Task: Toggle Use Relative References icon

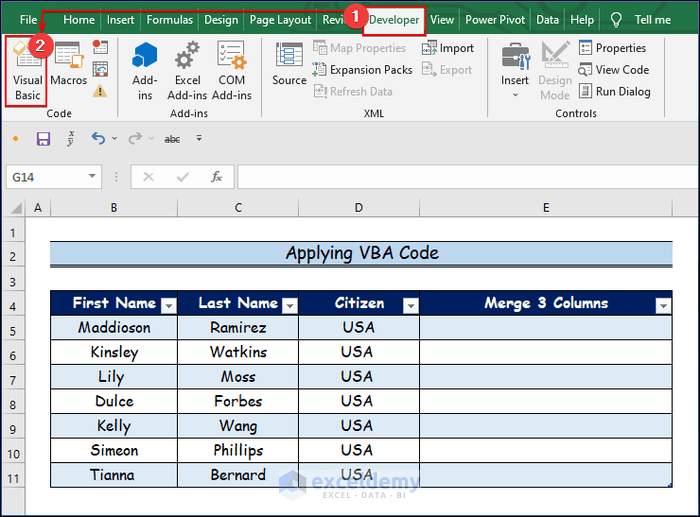Action: [100, 69]
